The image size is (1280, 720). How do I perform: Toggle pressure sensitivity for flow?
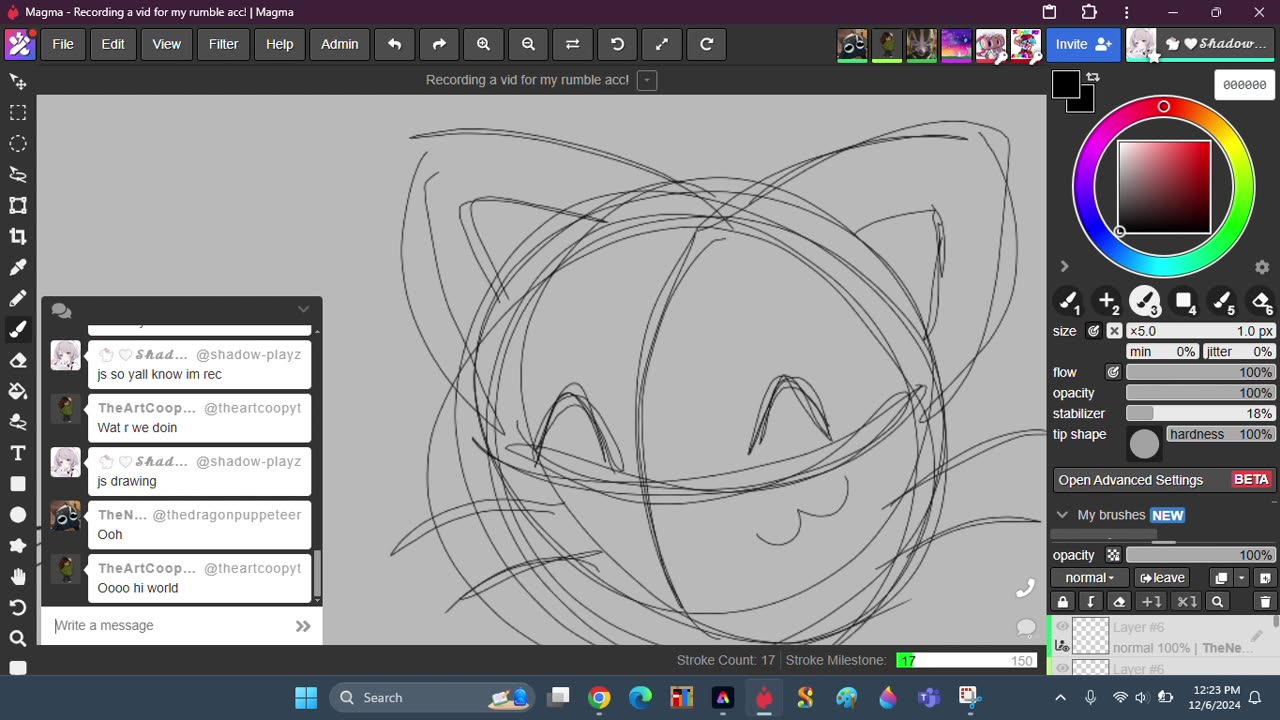(x=1113, y=372)
